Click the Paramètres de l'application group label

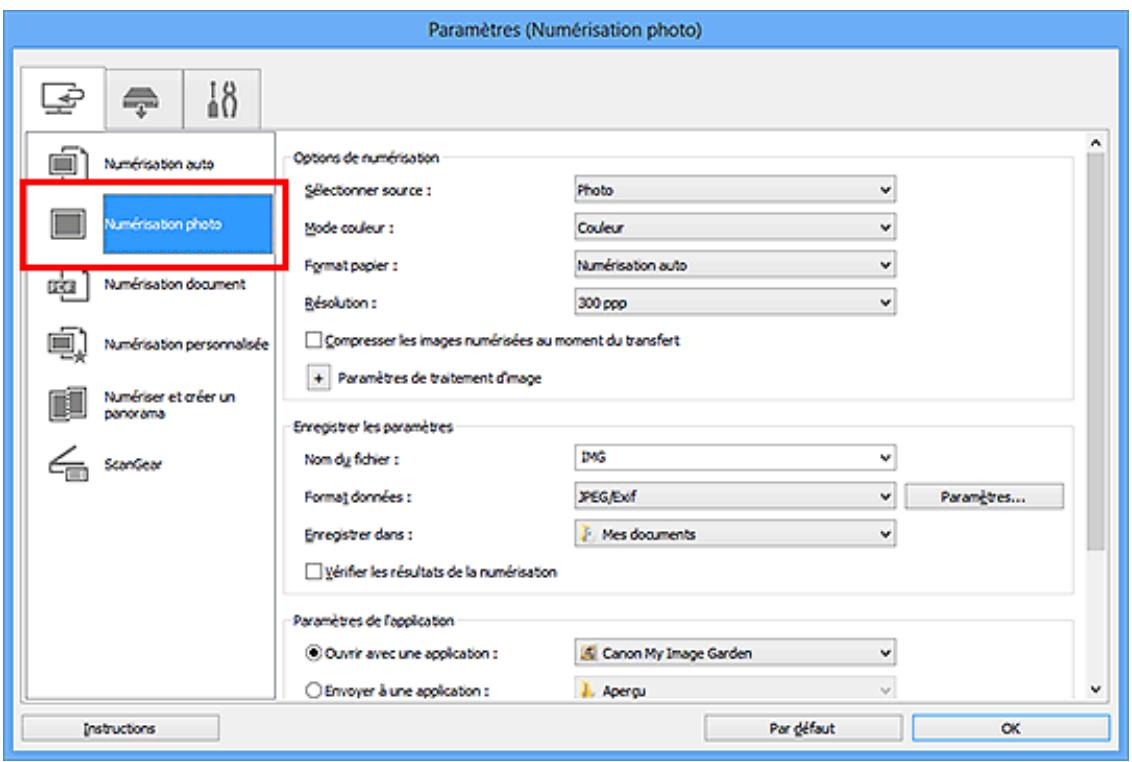(374, 620)
